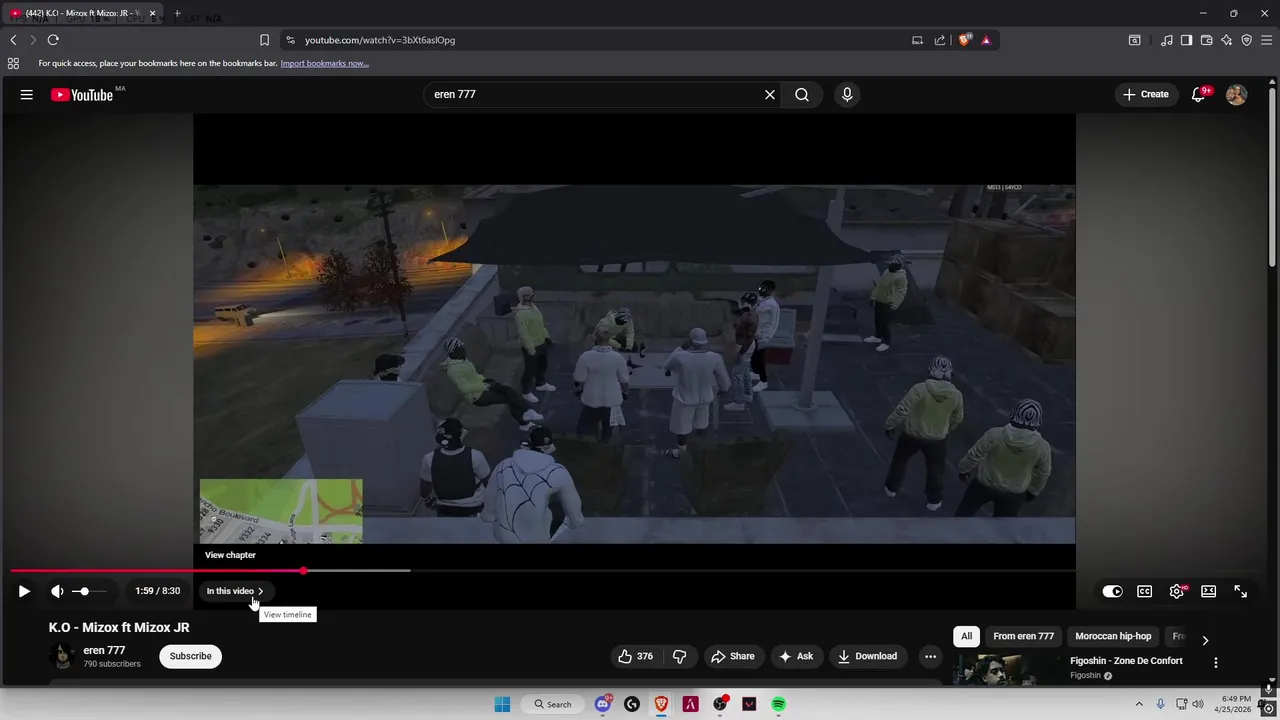The image size is (1280, 720).
Task: Run search with the magnifier button
Action: pos(802,94)
